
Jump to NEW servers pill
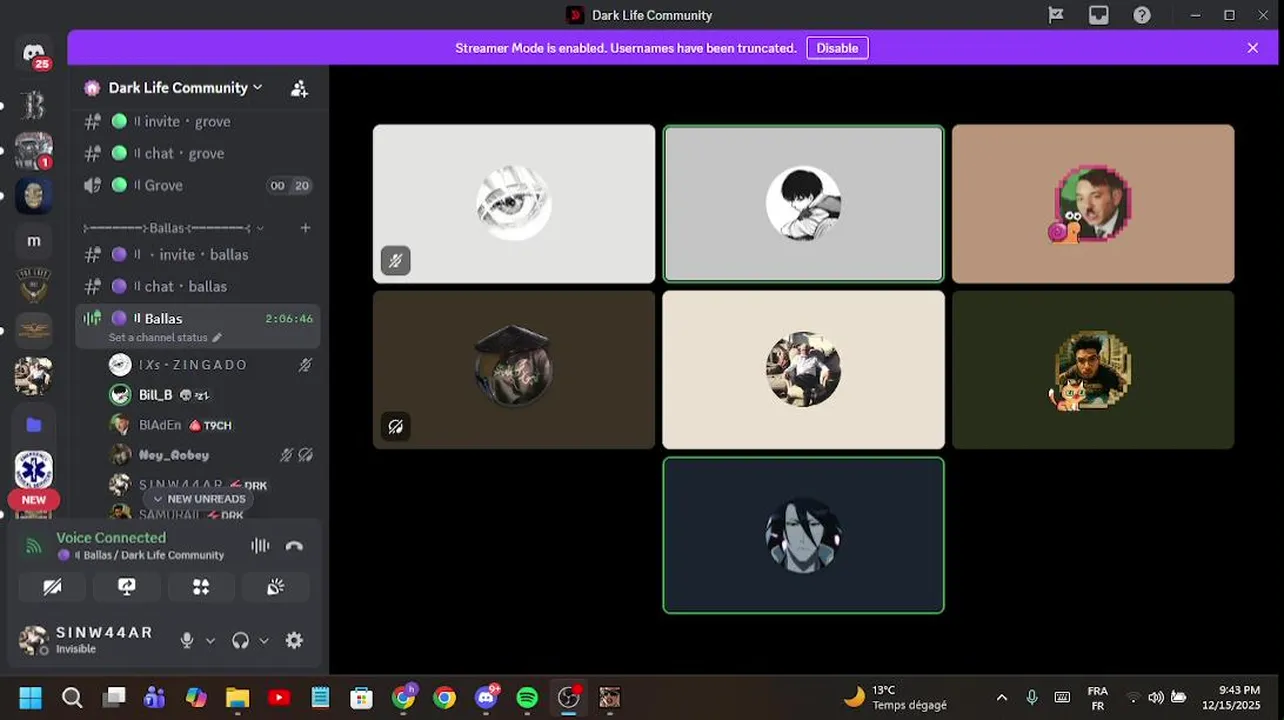[34, 500]
